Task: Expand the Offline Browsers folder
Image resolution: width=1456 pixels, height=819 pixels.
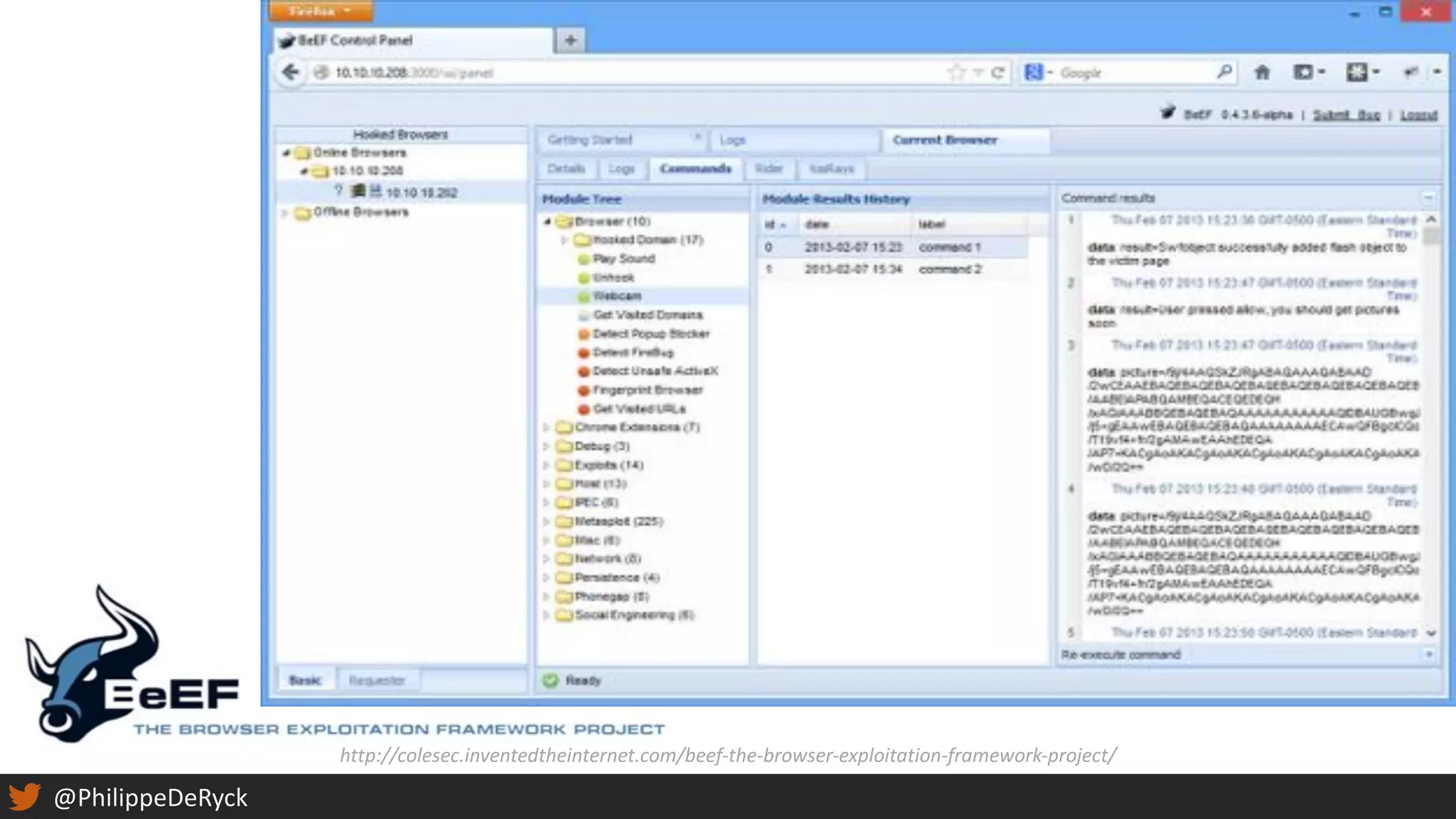Action: point(285,213)
